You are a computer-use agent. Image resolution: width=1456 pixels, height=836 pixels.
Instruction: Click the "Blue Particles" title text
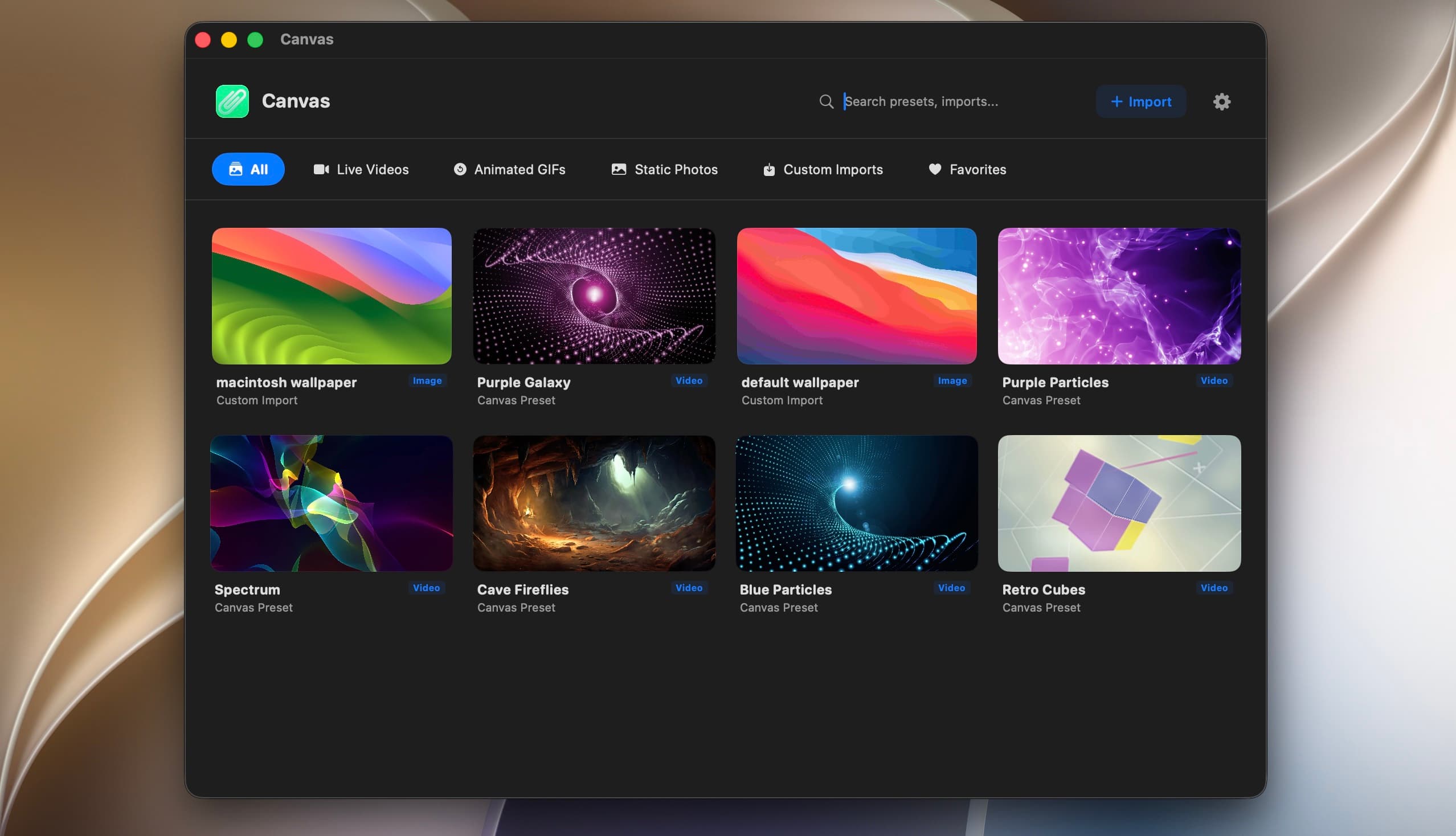click(786, 589)
